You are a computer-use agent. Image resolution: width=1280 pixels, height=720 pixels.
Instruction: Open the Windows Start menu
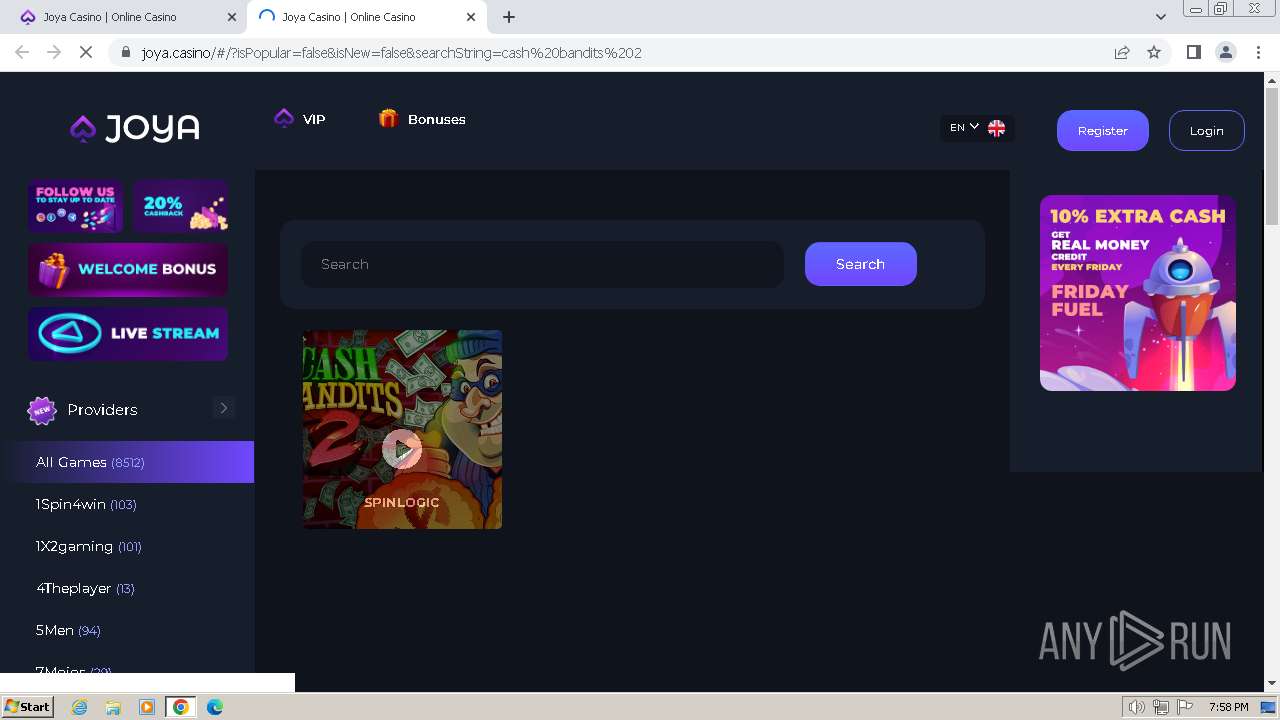(x=27, y=706)
